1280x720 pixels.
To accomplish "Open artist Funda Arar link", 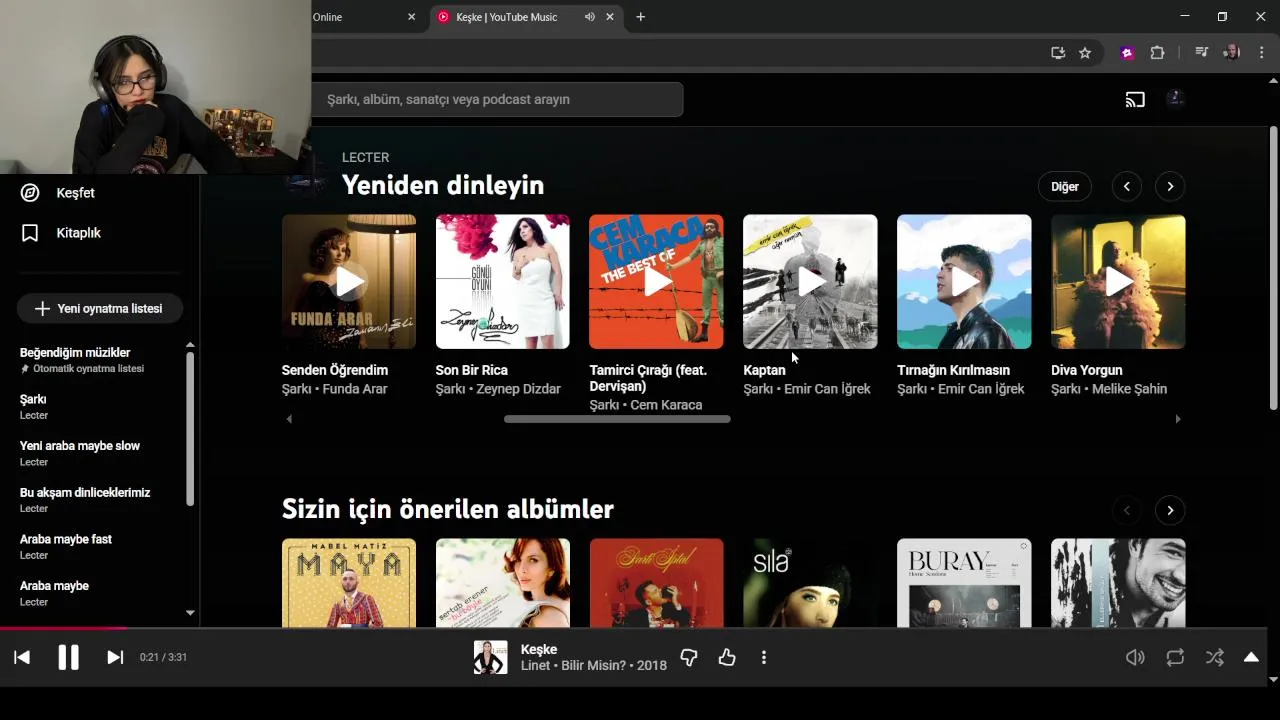I will pyautogui.click(x=354, y=389).
